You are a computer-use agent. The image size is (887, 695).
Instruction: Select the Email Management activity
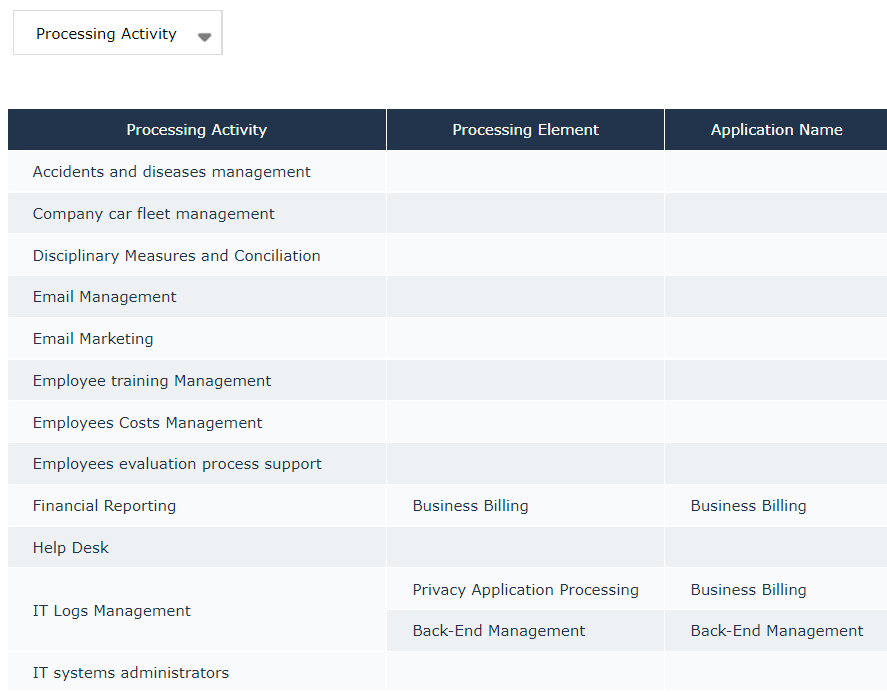click(x=104, y=297)
